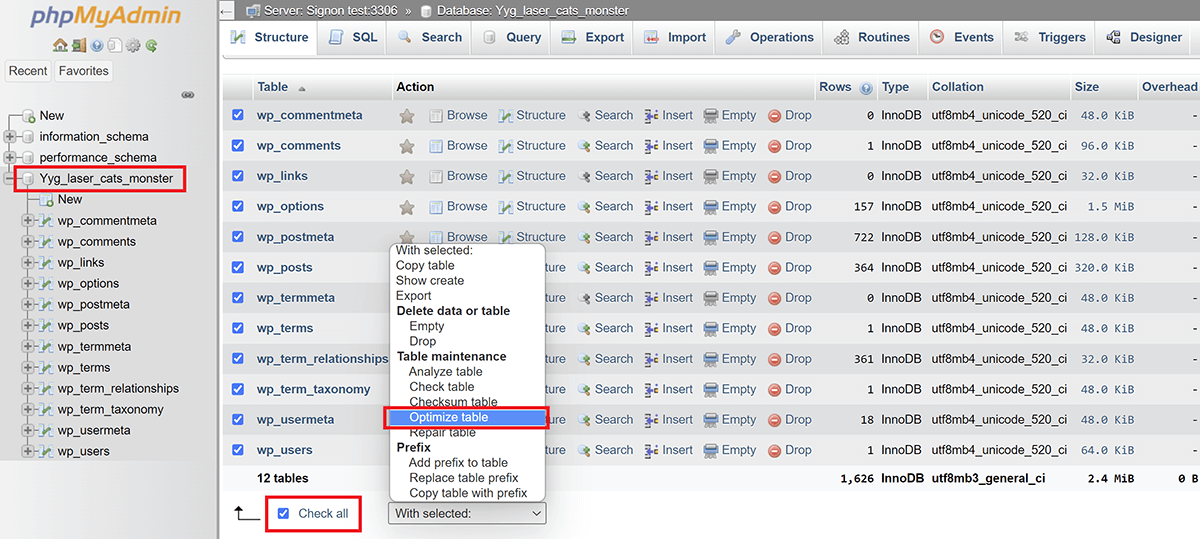Sort by the Table column header
Viewport: 1200px width, 539px height.
tap(273, 87)
